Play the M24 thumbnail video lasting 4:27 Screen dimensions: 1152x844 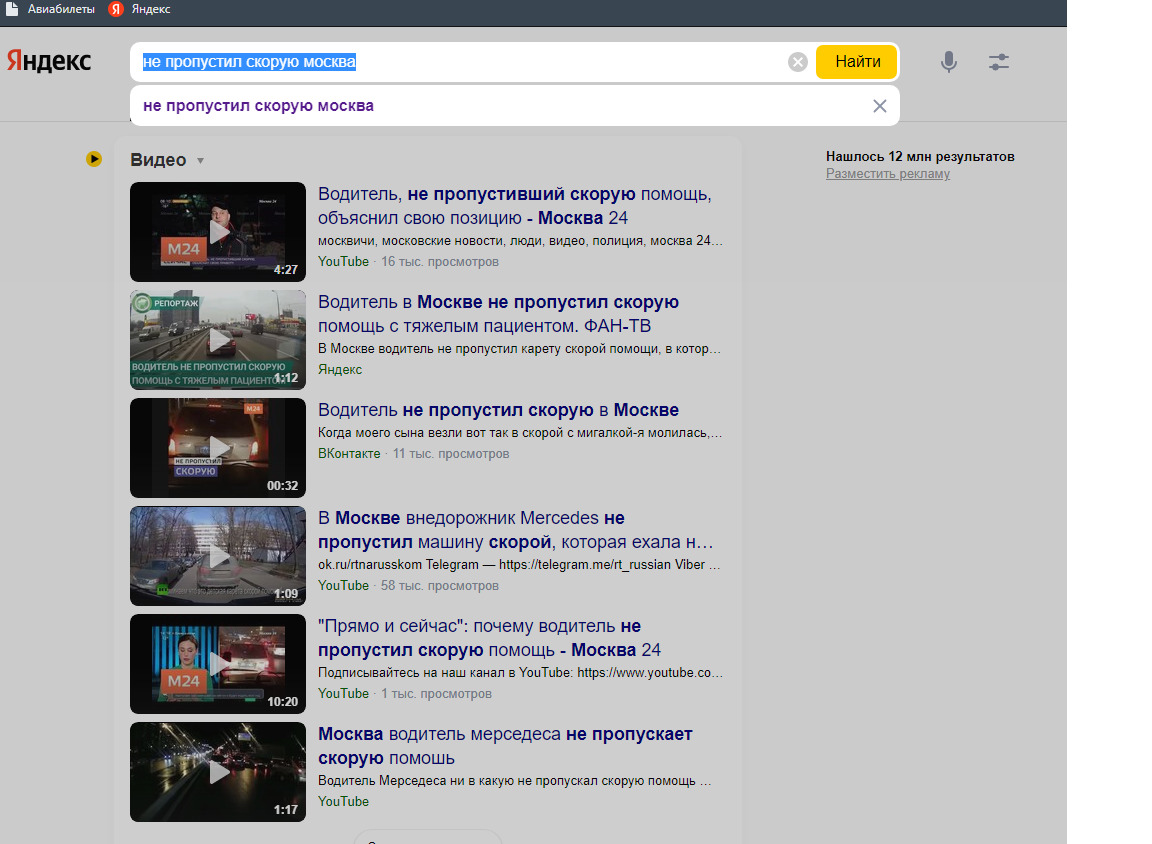(218, 232)
